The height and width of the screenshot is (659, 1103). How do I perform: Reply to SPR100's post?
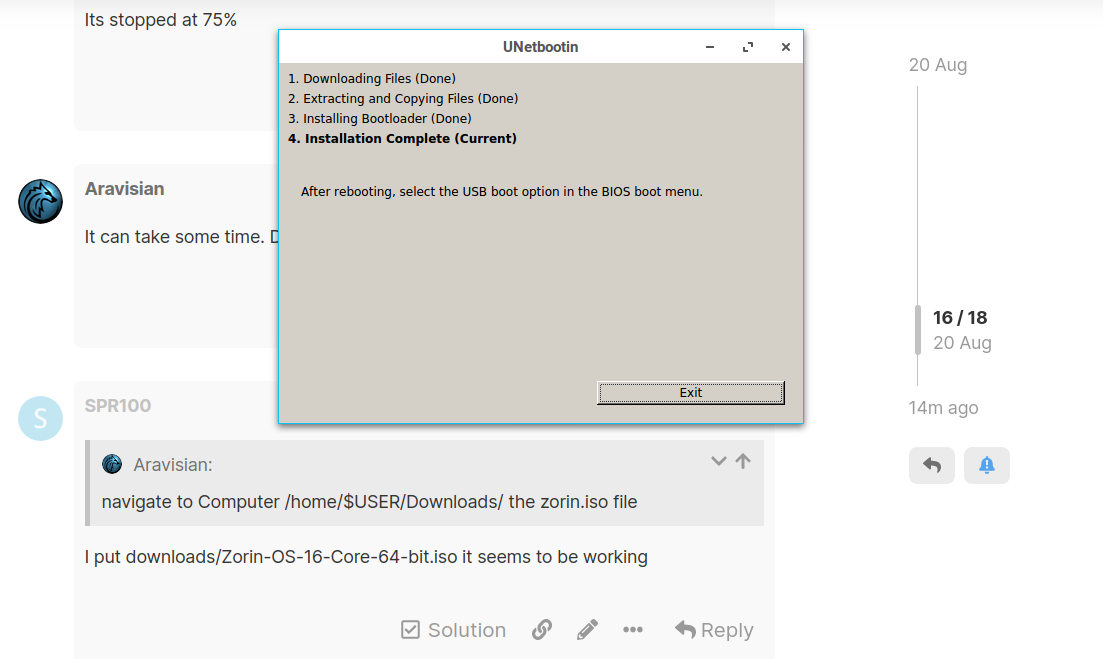(x=714, y=629)
